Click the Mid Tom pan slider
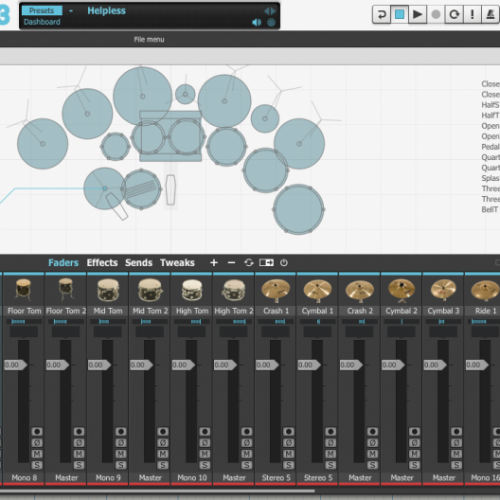This screenshot has width=500, height=500. click(108, 322)
